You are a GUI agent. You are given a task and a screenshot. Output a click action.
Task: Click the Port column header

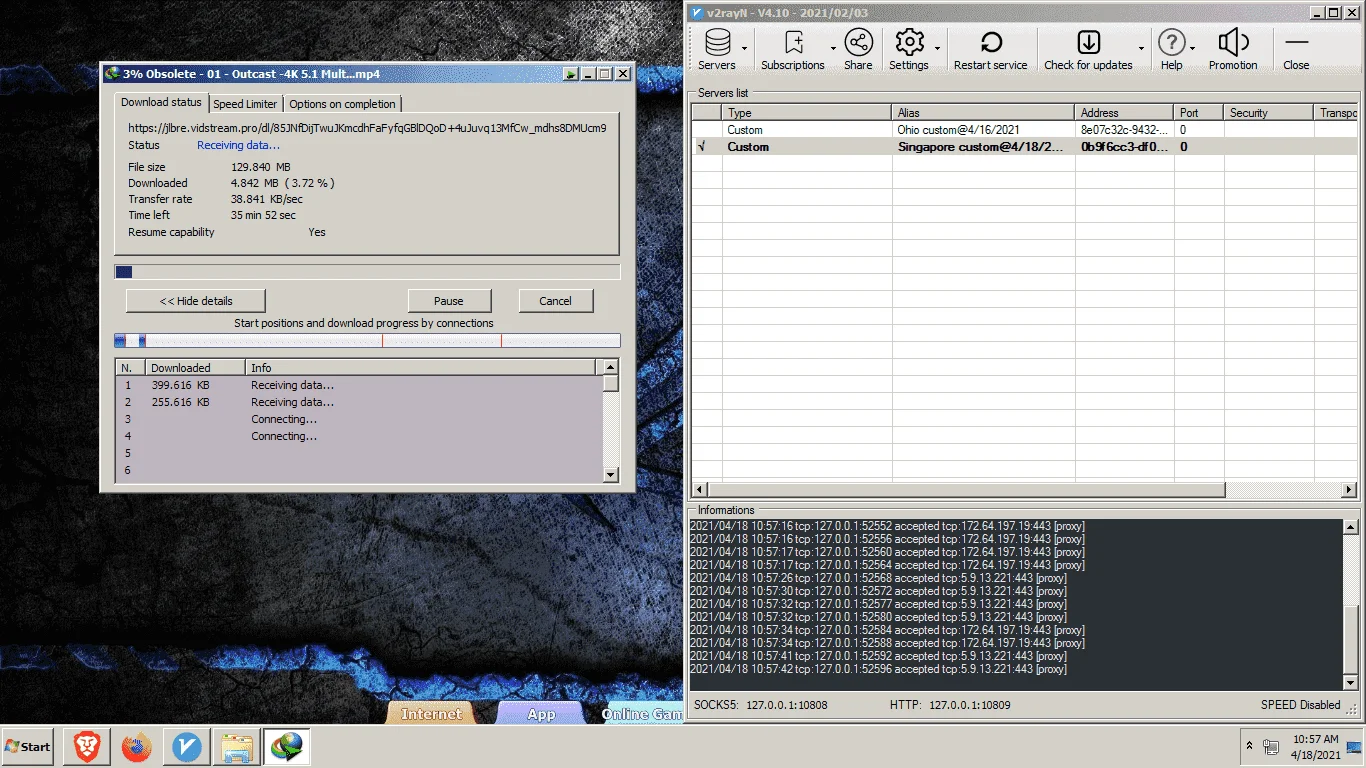(x=1200, y=113)
